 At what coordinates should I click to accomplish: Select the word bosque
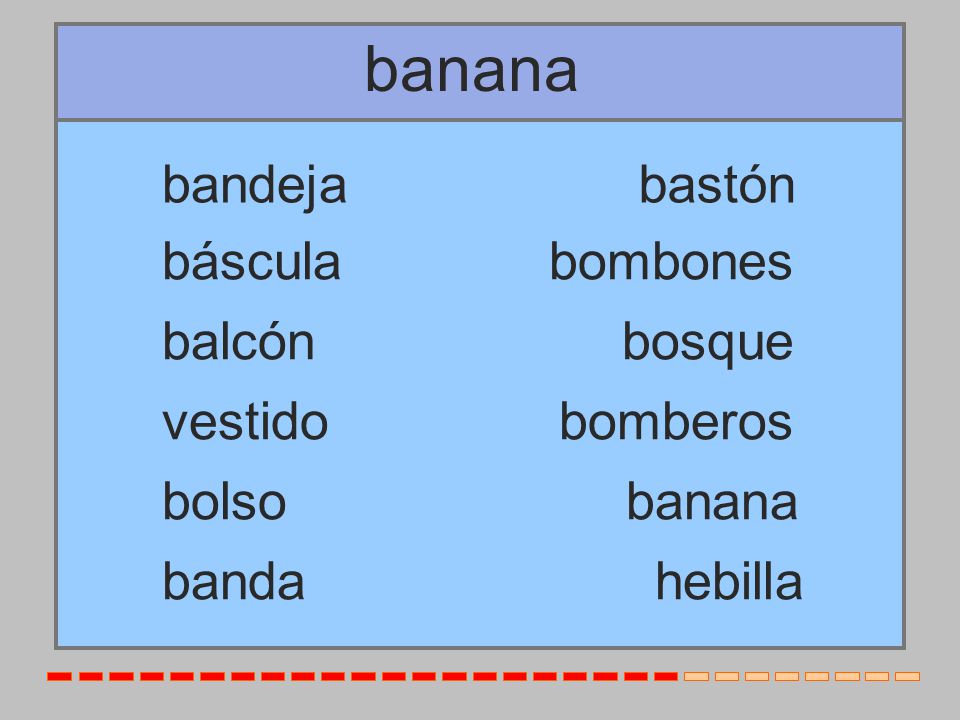coord(708,344)
